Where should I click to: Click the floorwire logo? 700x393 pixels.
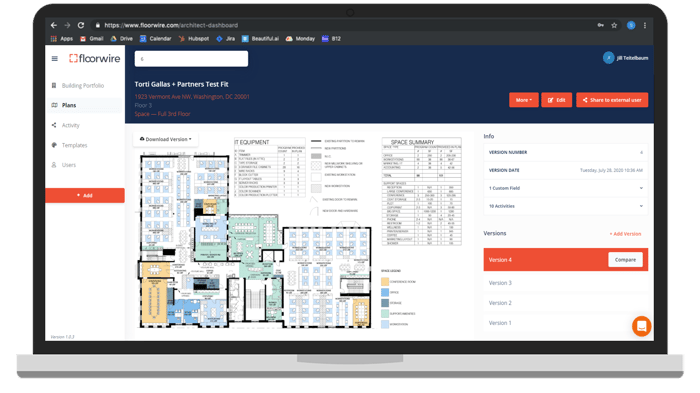pos(95,59)
